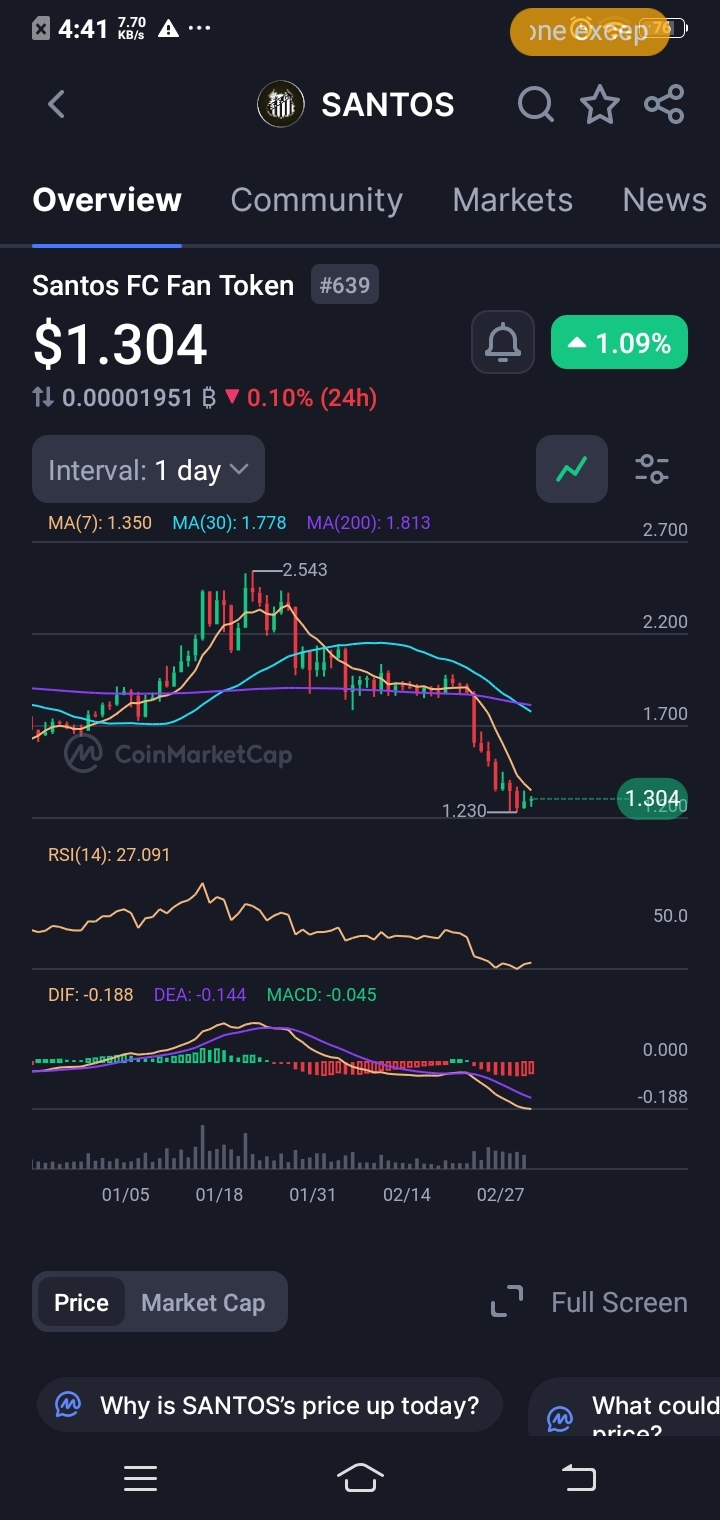Screen dimensions: 720x1520
Task: Tap the DEA: -0.144 label
Action: tap(200, 995)
